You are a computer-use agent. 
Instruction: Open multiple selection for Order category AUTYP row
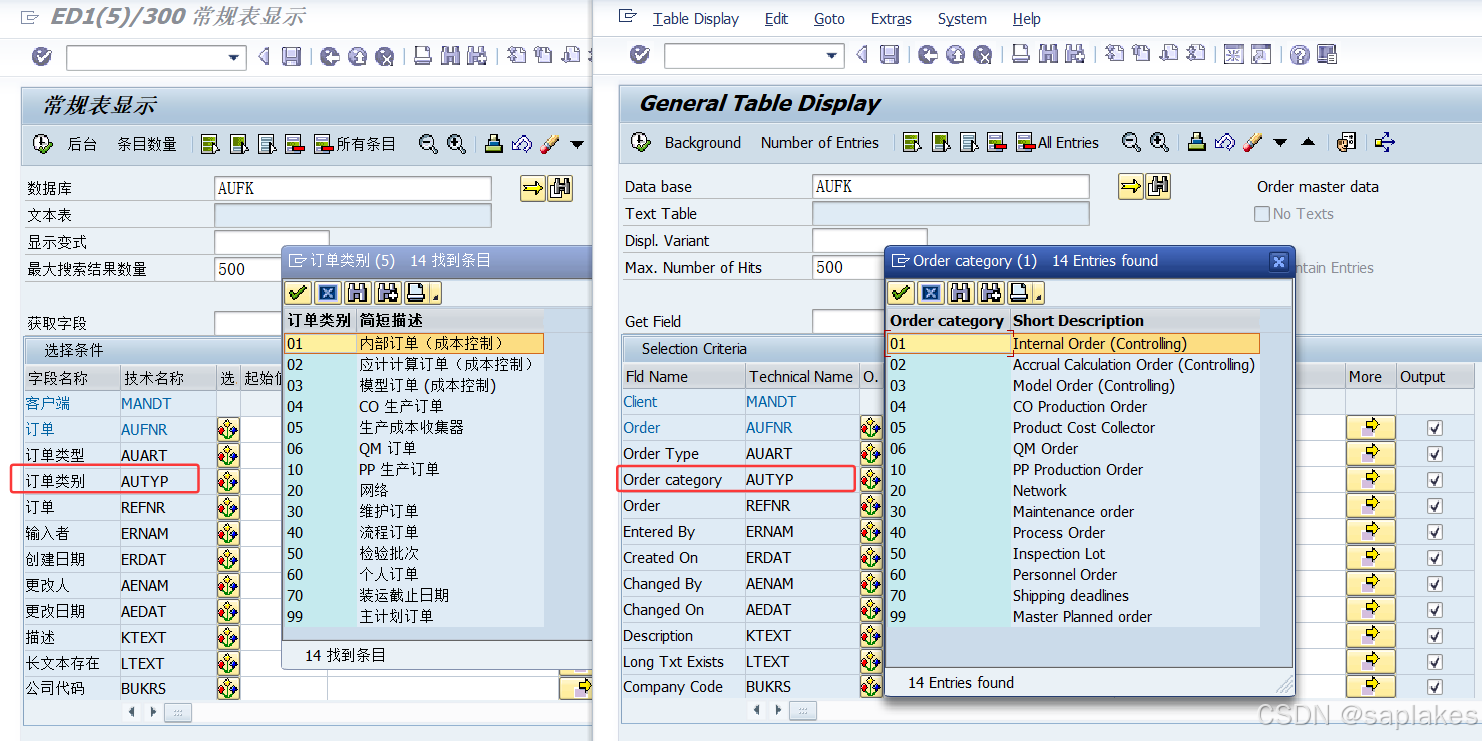pyautogui.click(x=870, y=480)
